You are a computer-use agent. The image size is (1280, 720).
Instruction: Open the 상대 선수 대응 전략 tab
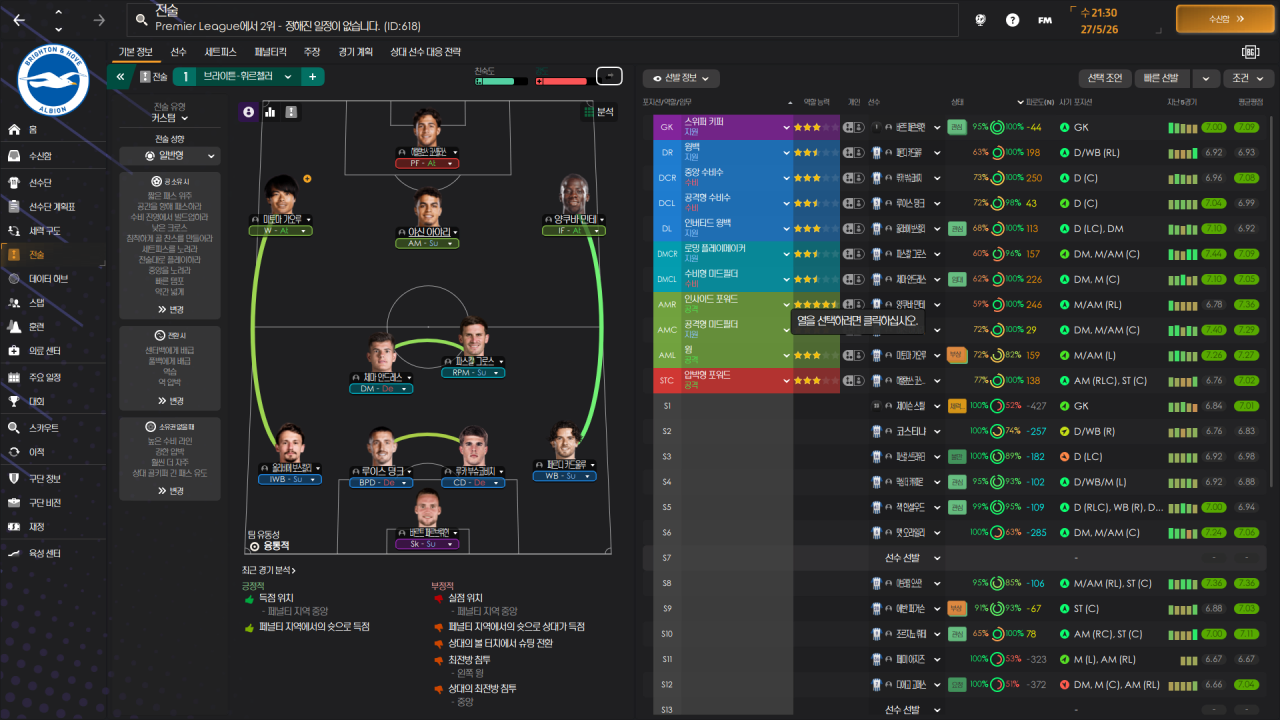(425, 52)
